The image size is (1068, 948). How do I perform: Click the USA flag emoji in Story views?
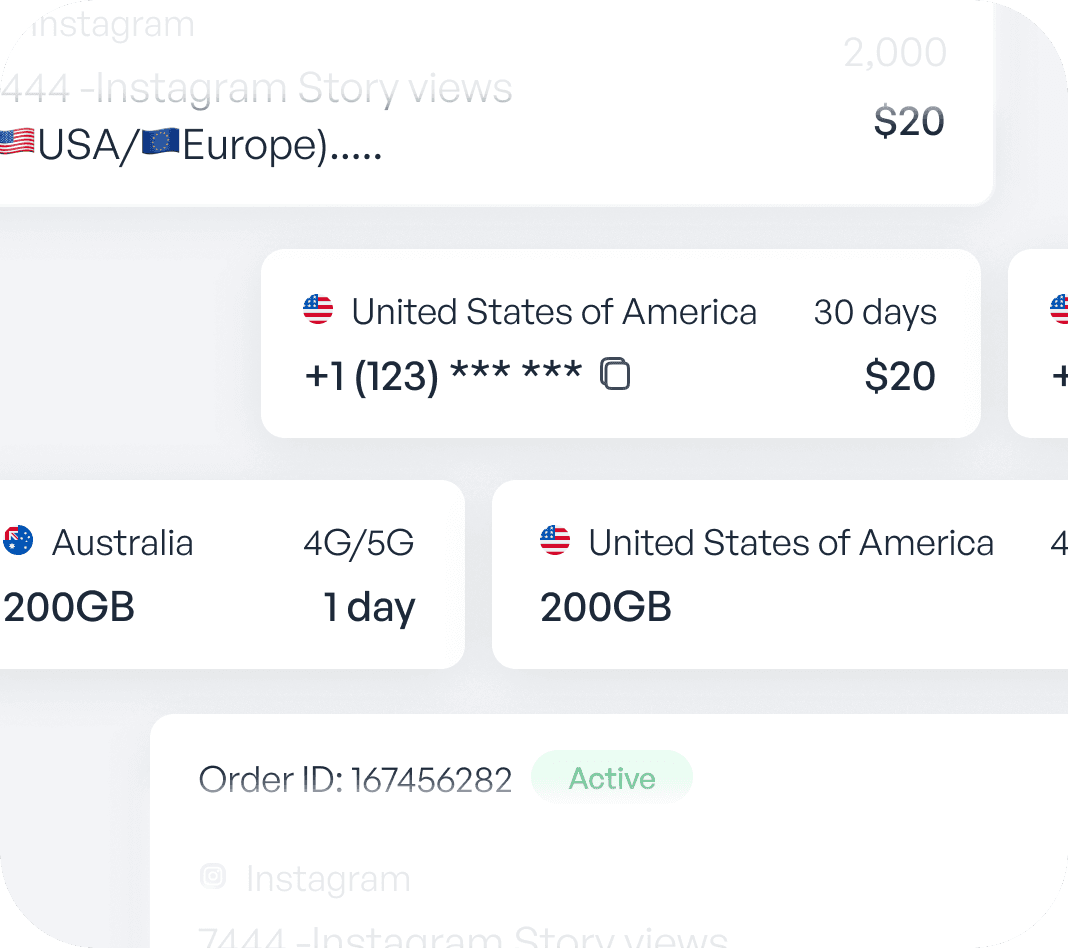(17, 143)
